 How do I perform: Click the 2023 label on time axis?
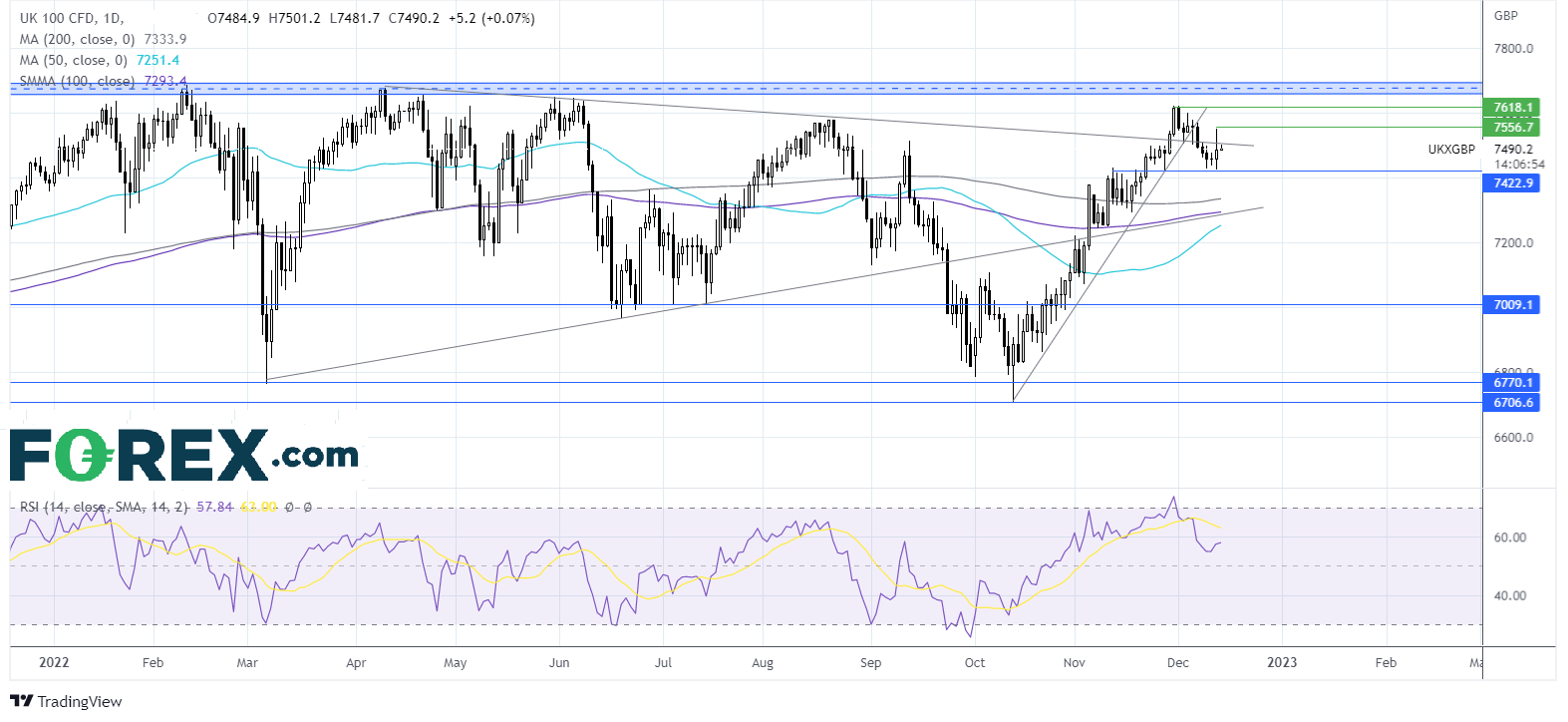click(x=1282, y=662)
